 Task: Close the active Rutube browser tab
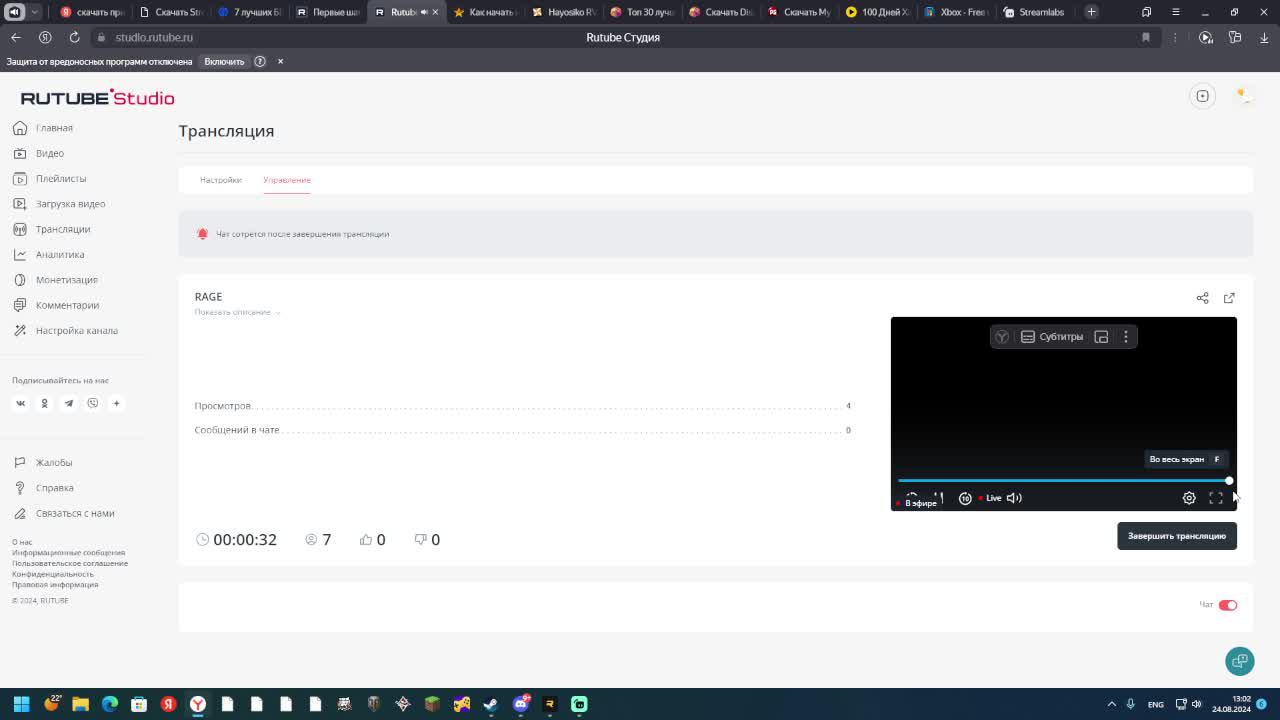click(x=435, y=12)
